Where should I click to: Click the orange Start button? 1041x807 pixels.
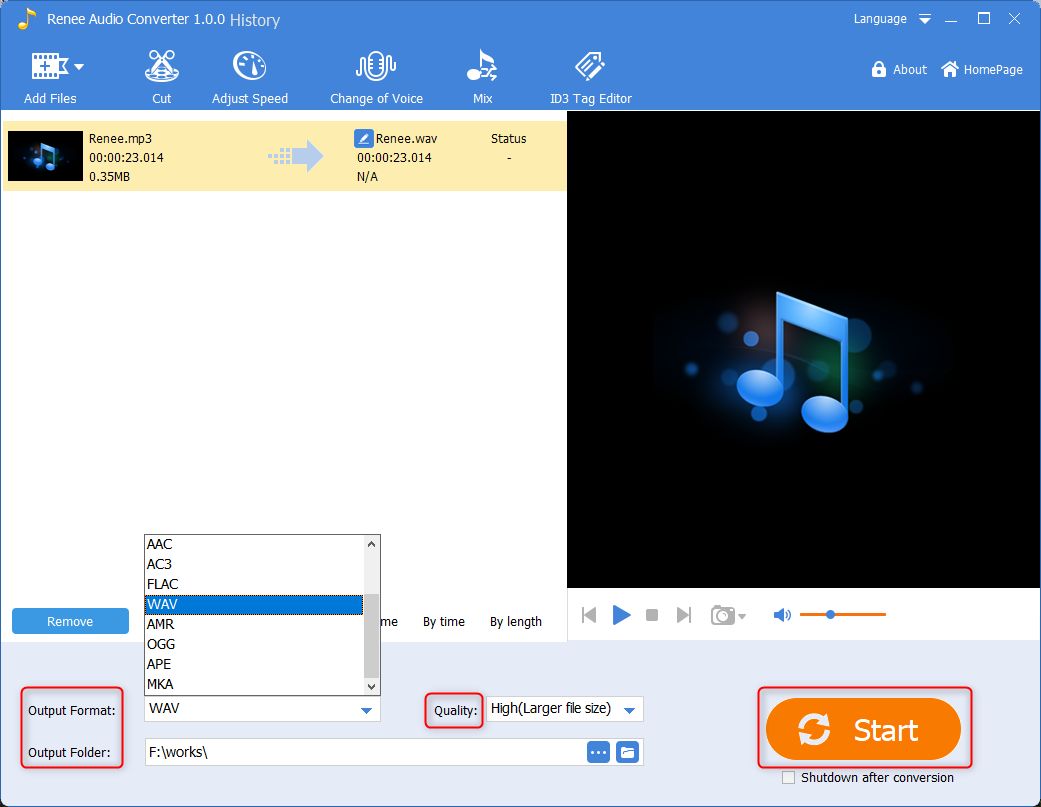click(x=863, y=730)
